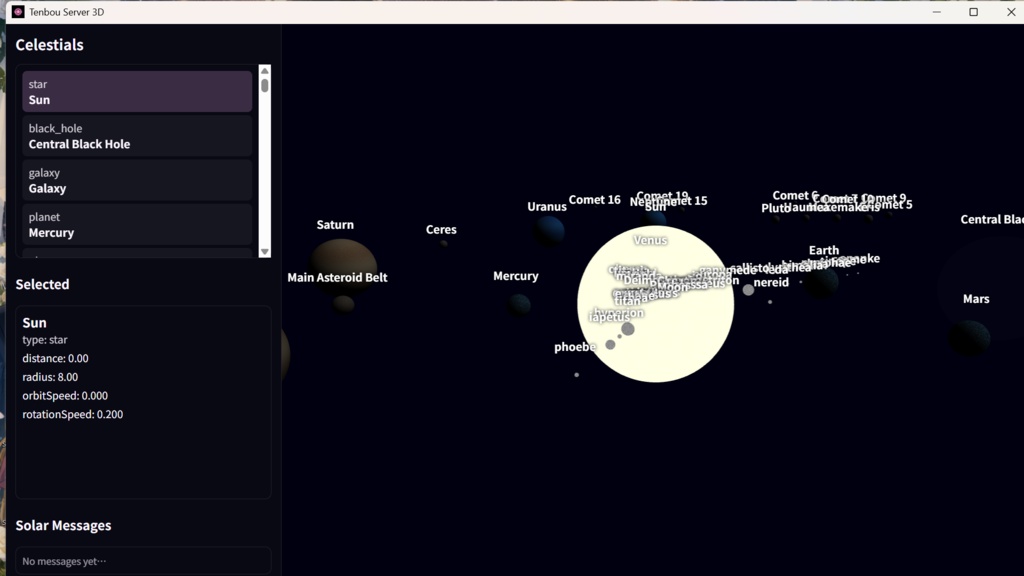Image resolution: width=1024 pixels, height=576 pixels.
Task: Click Mars on the right side
Action: tap(975, 298)
